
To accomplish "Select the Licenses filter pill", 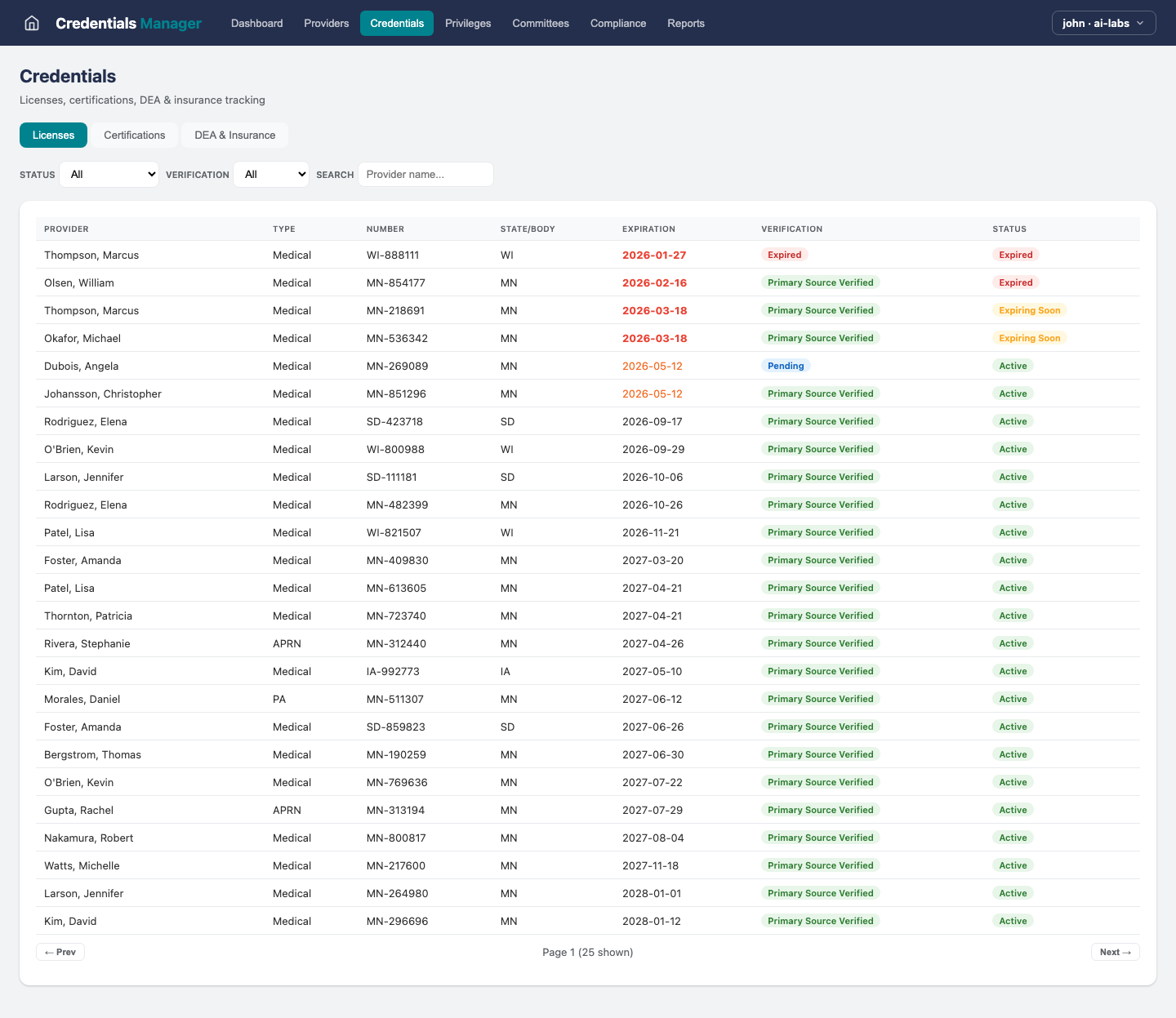I will (x=53, y=135).
